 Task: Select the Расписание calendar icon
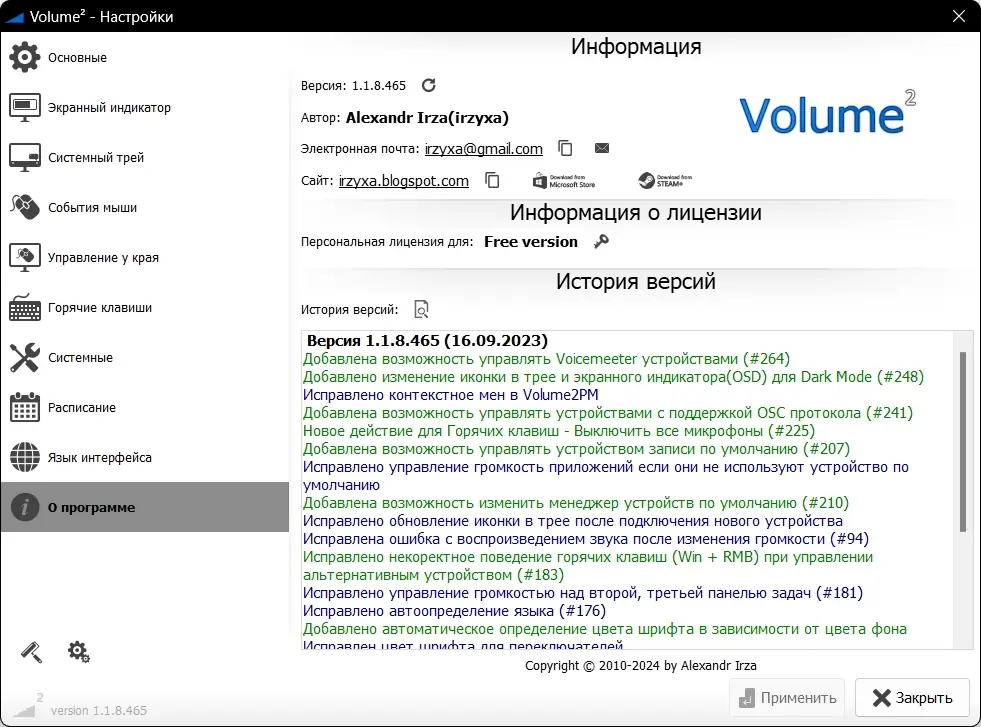click(24, 407)
